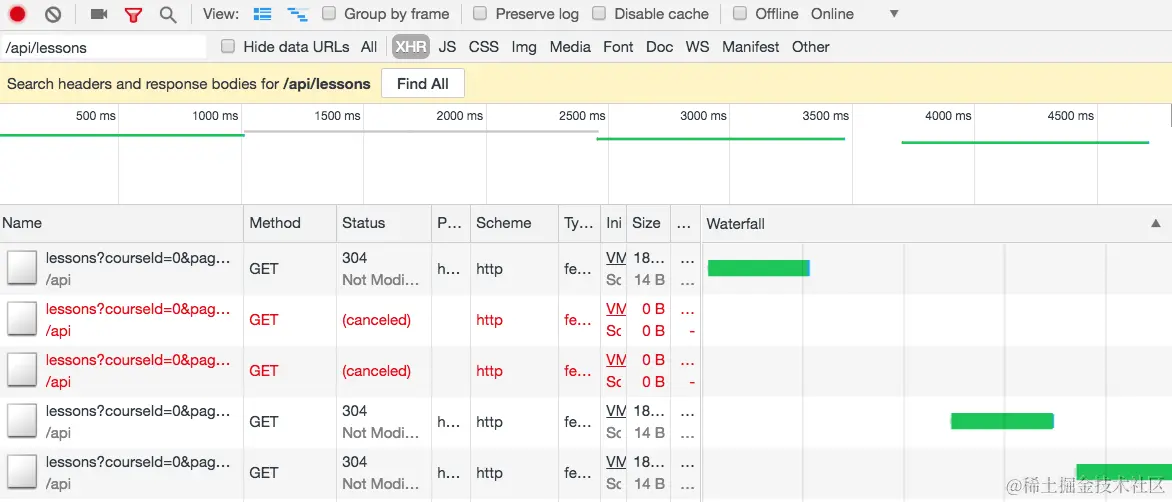
Task: Open search with the magnifier icon
Action: tap(168, 14)
